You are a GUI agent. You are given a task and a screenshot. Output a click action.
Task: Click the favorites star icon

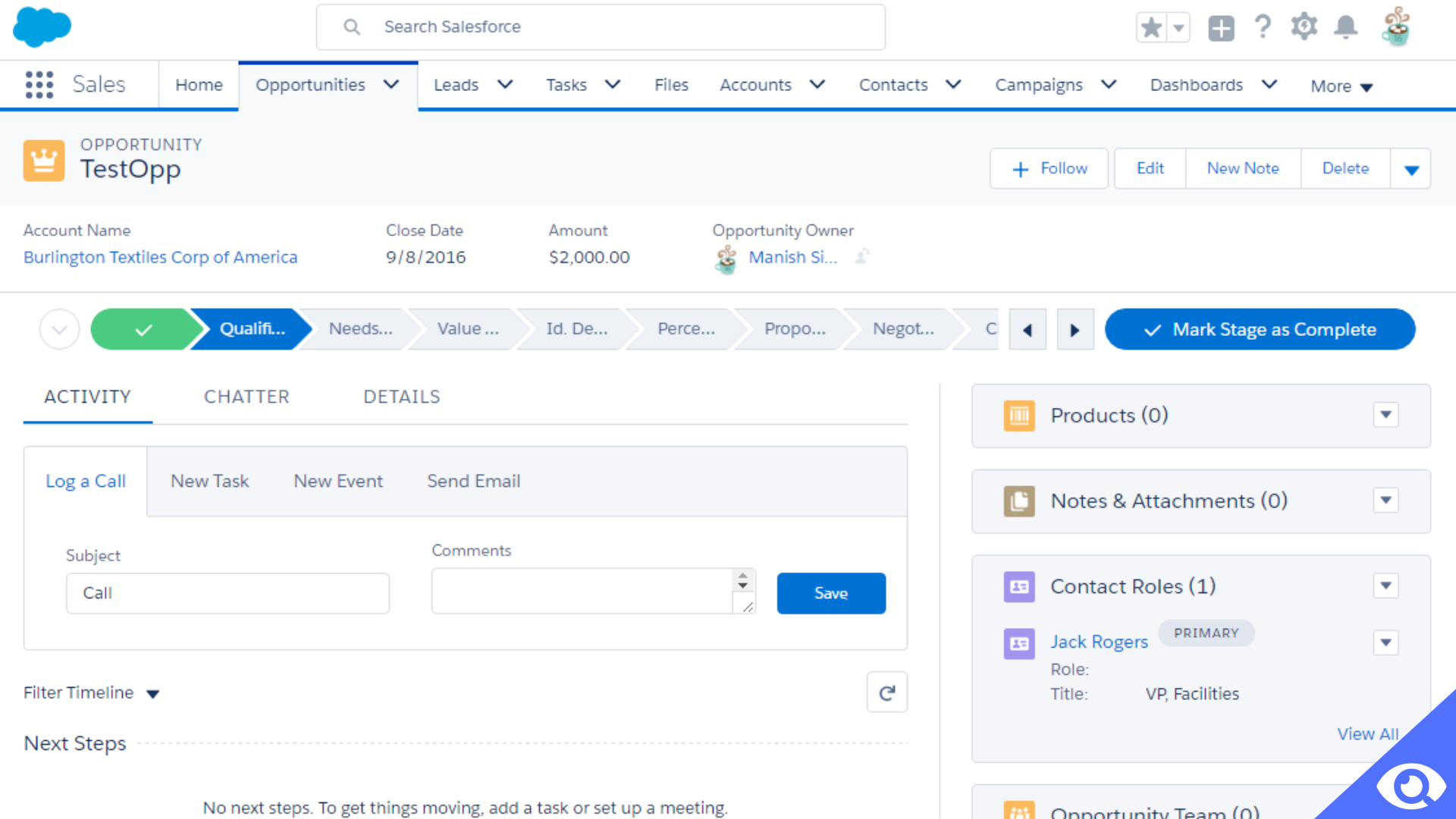[1151, 28]
